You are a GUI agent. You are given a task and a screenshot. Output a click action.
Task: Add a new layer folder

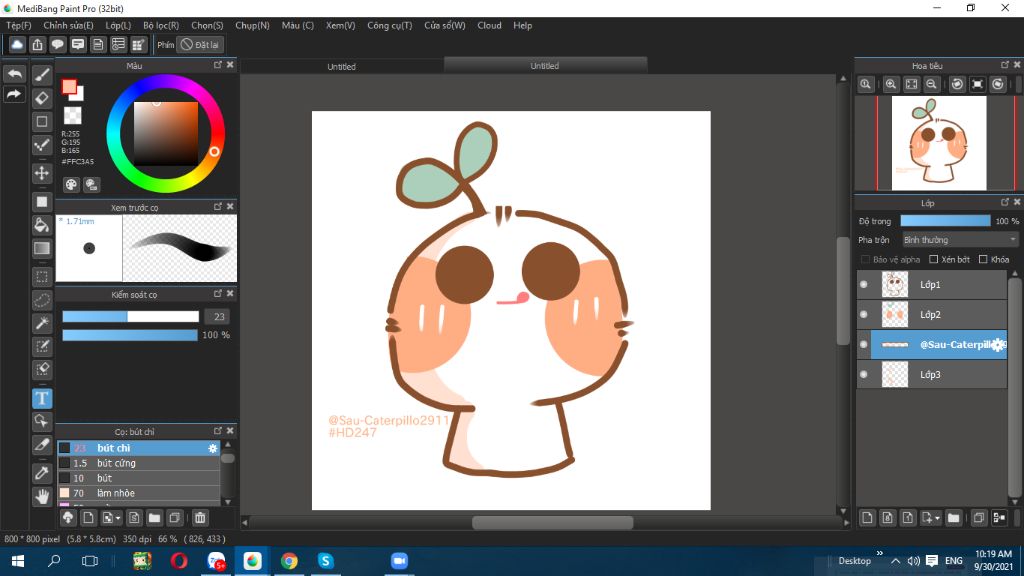pos(953,518)
